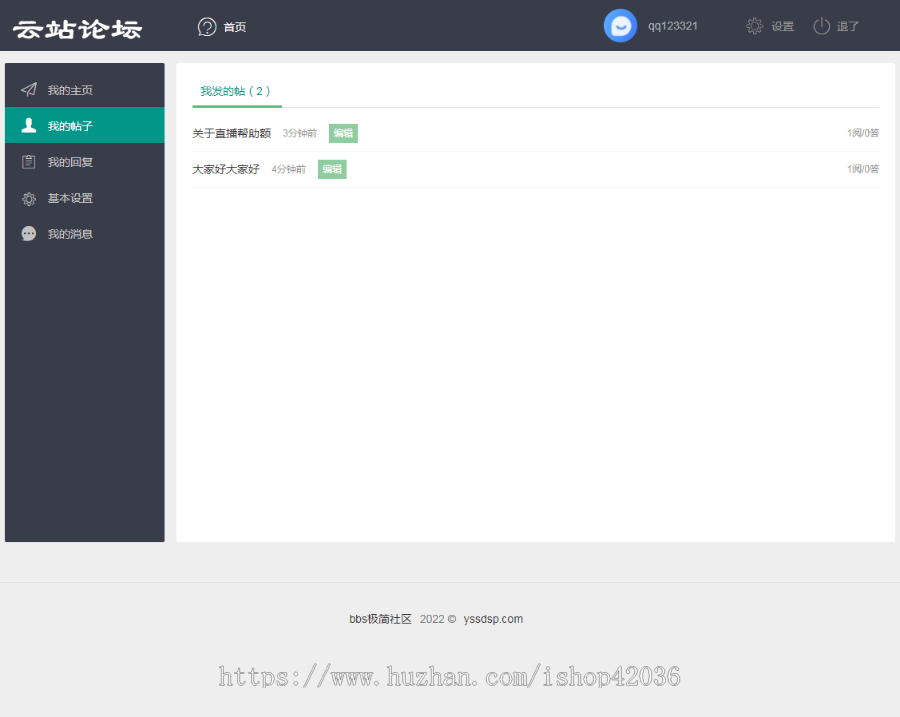The height and width of the screenshot is (717, 900).
Task: Open the post 关于直播帮助额
Action: coord(231,133)
